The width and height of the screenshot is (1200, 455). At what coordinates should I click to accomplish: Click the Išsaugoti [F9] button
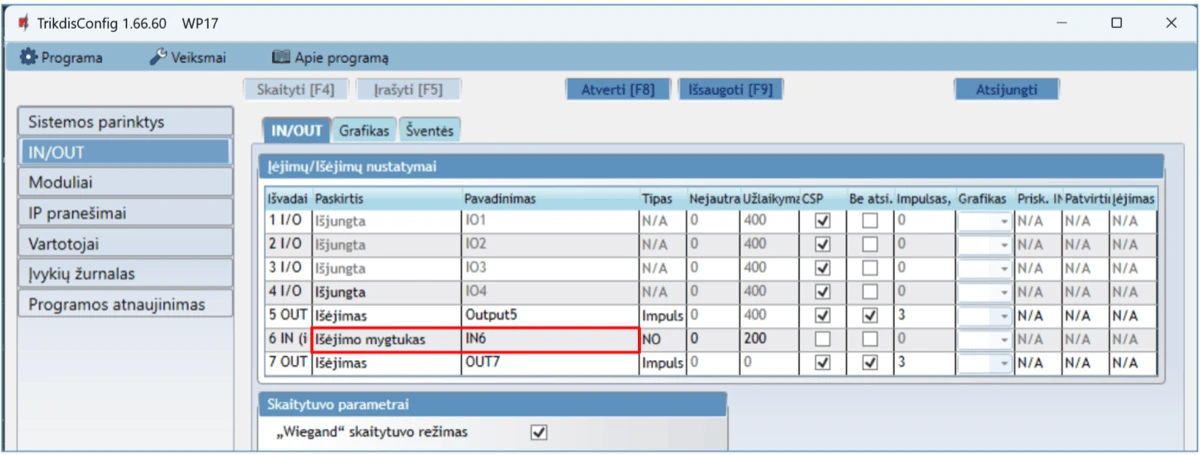click(730, 89)
